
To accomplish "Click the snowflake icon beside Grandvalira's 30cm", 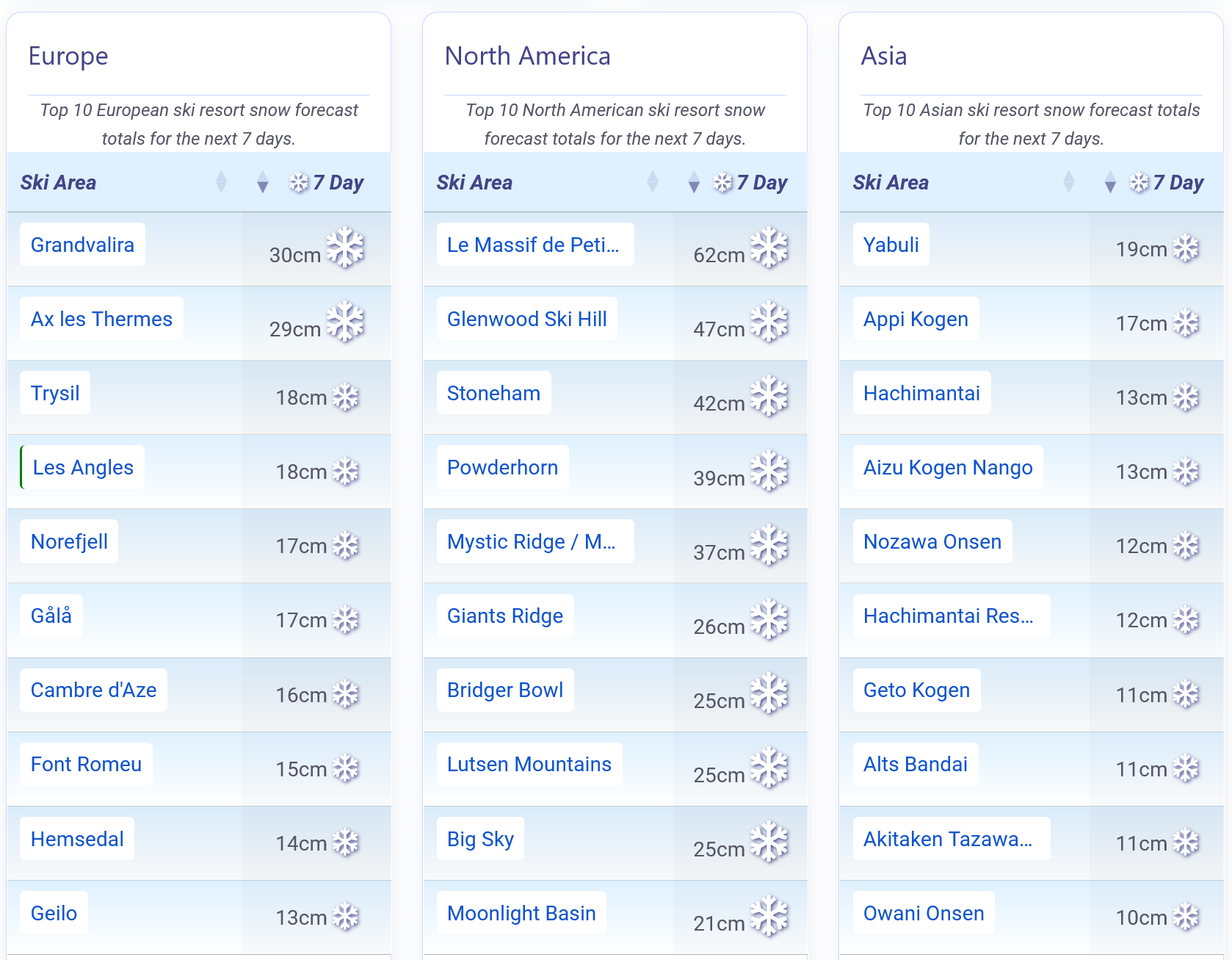I will (x=345, y=248).
